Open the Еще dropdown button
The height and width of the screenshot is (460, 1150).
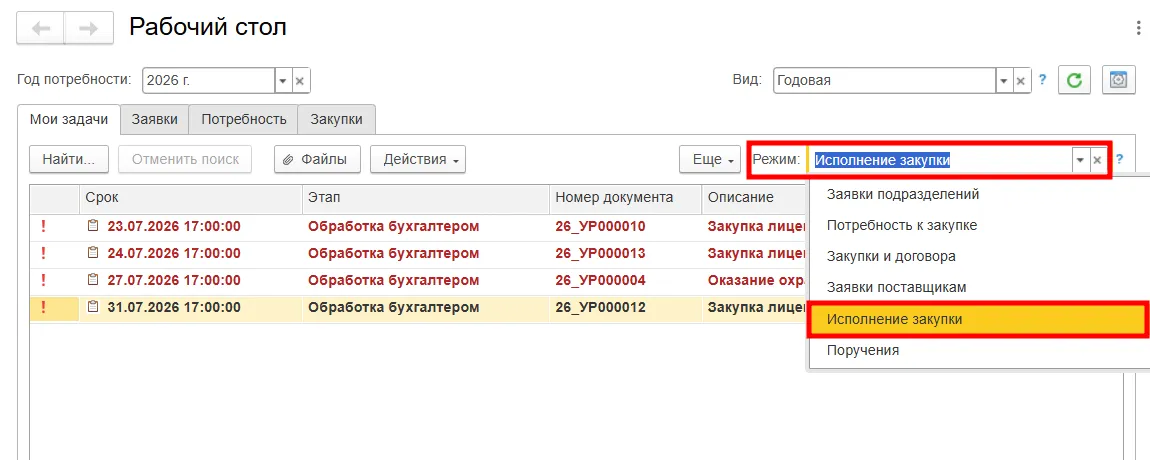click(x=711, y=159)
